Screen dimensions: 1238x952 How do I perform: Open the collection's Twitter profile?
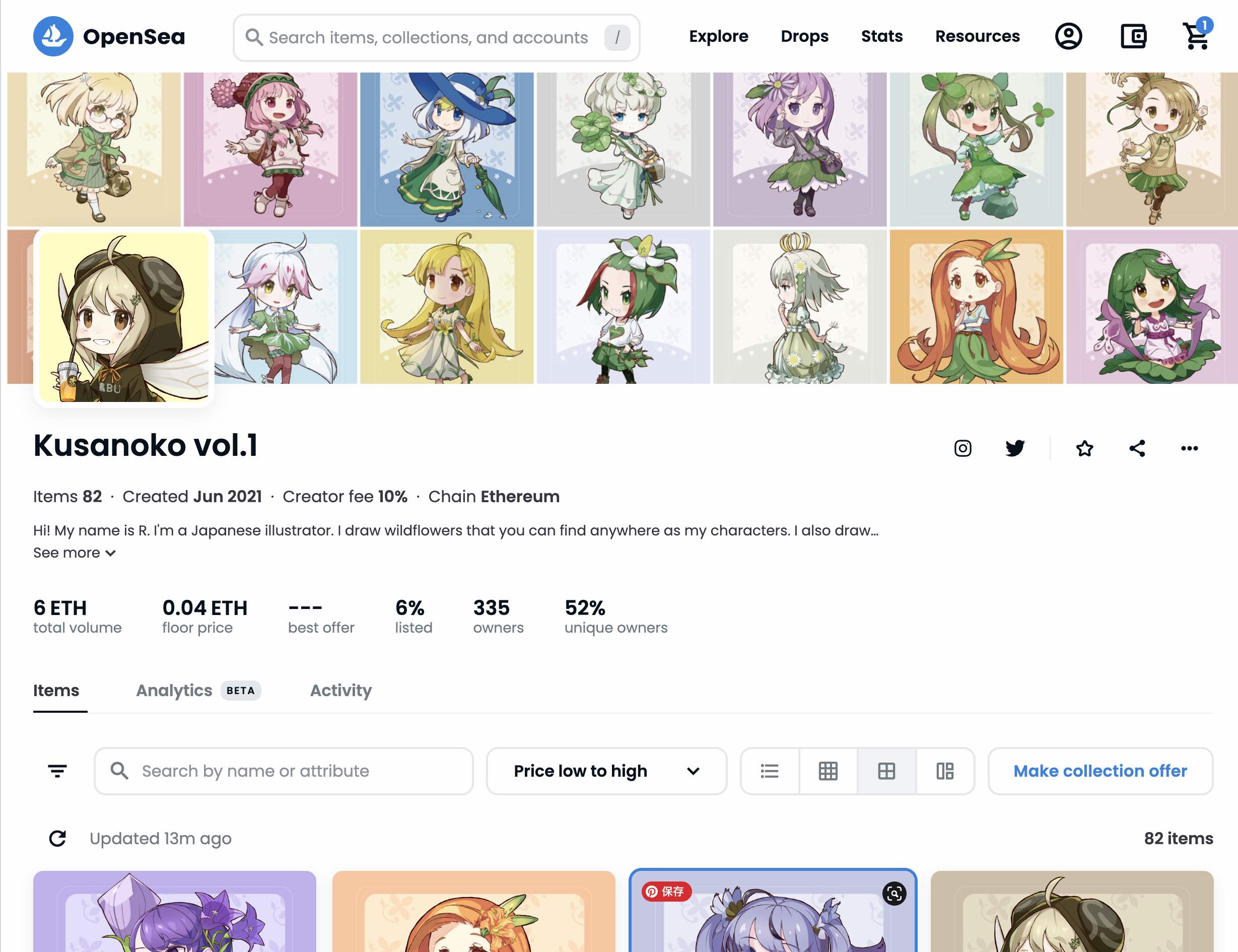tap(1015, 448)
